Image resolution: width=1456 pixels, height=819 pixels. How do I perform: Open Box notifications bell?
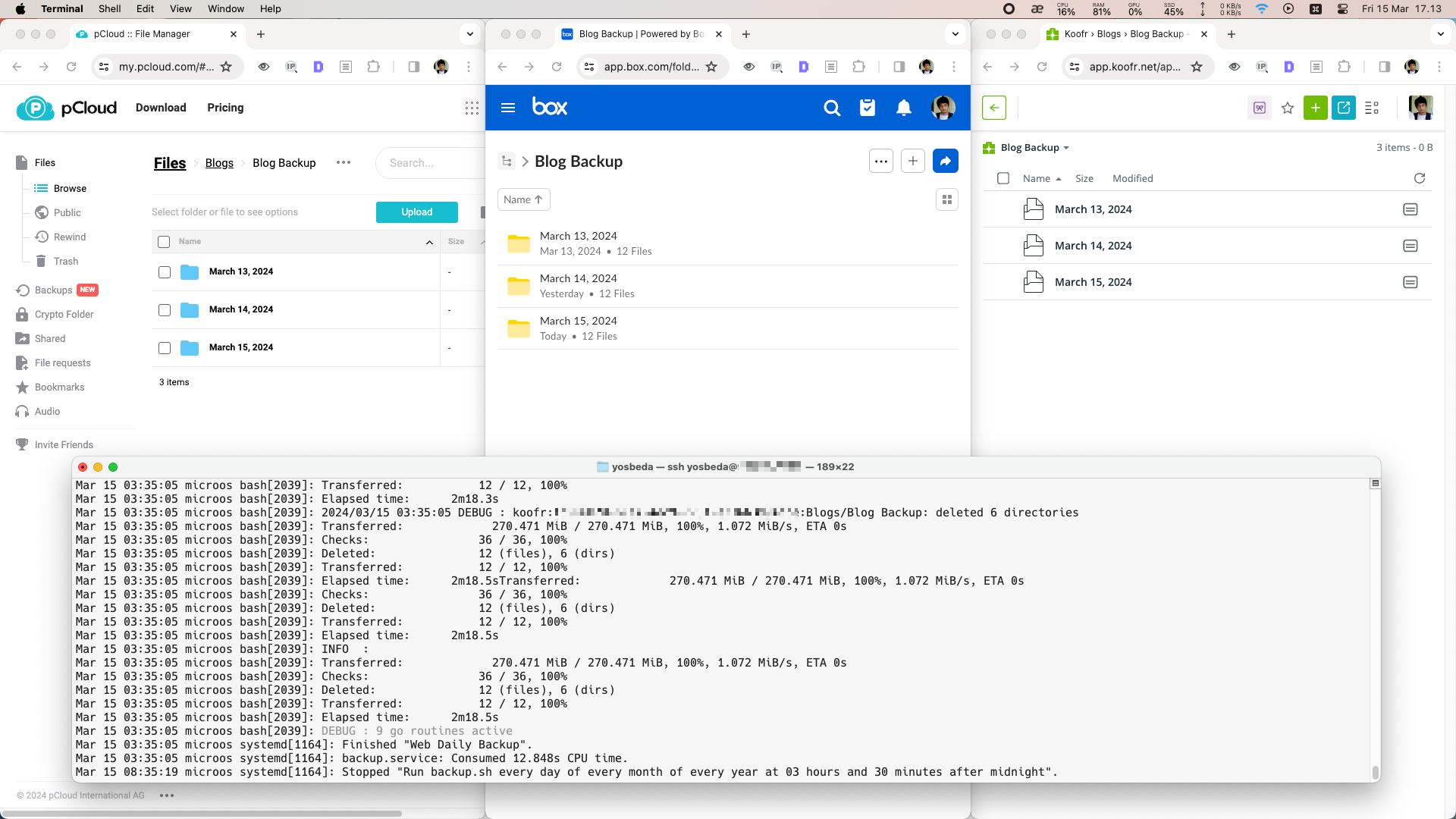(x=903, y=108)
